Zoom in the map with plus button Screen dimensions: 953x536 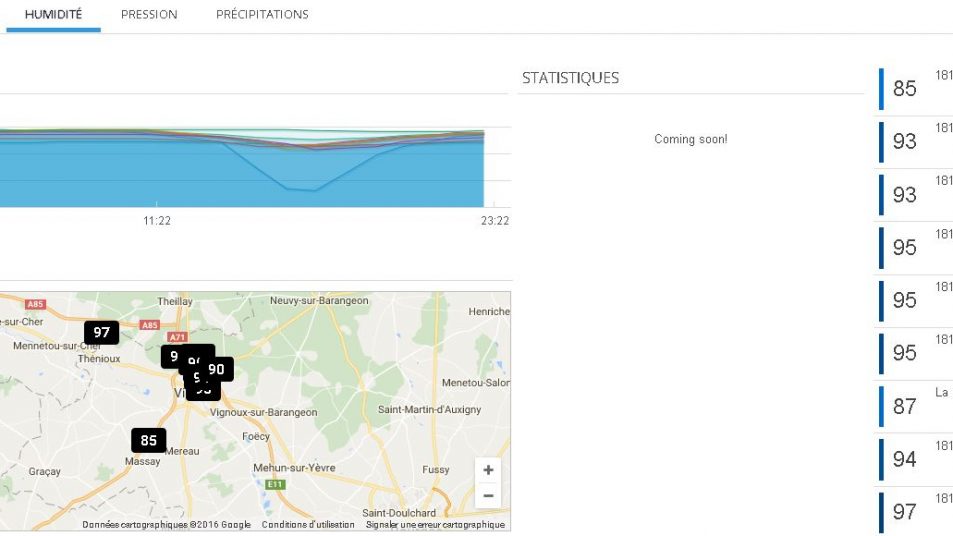click(488, 470)
